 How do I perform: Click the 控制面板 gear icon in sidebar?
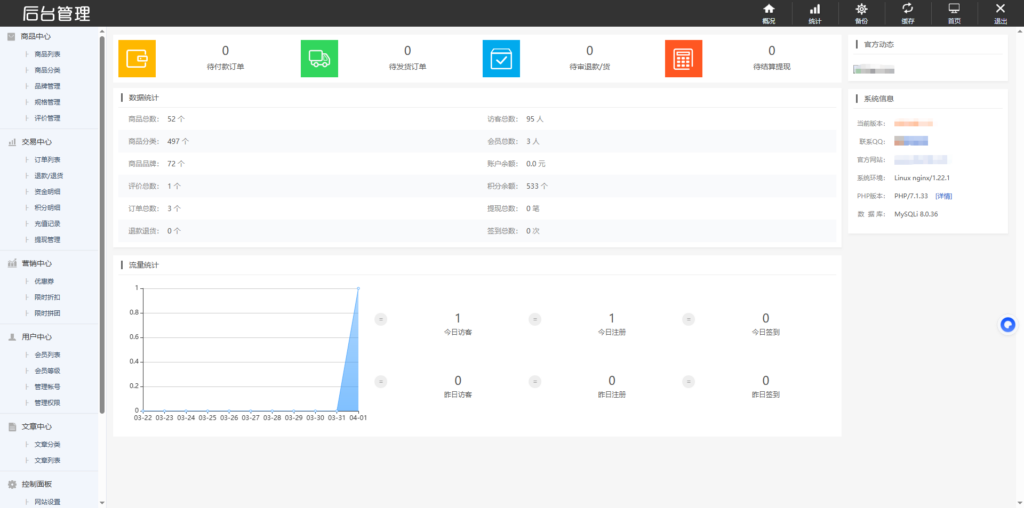12,484
